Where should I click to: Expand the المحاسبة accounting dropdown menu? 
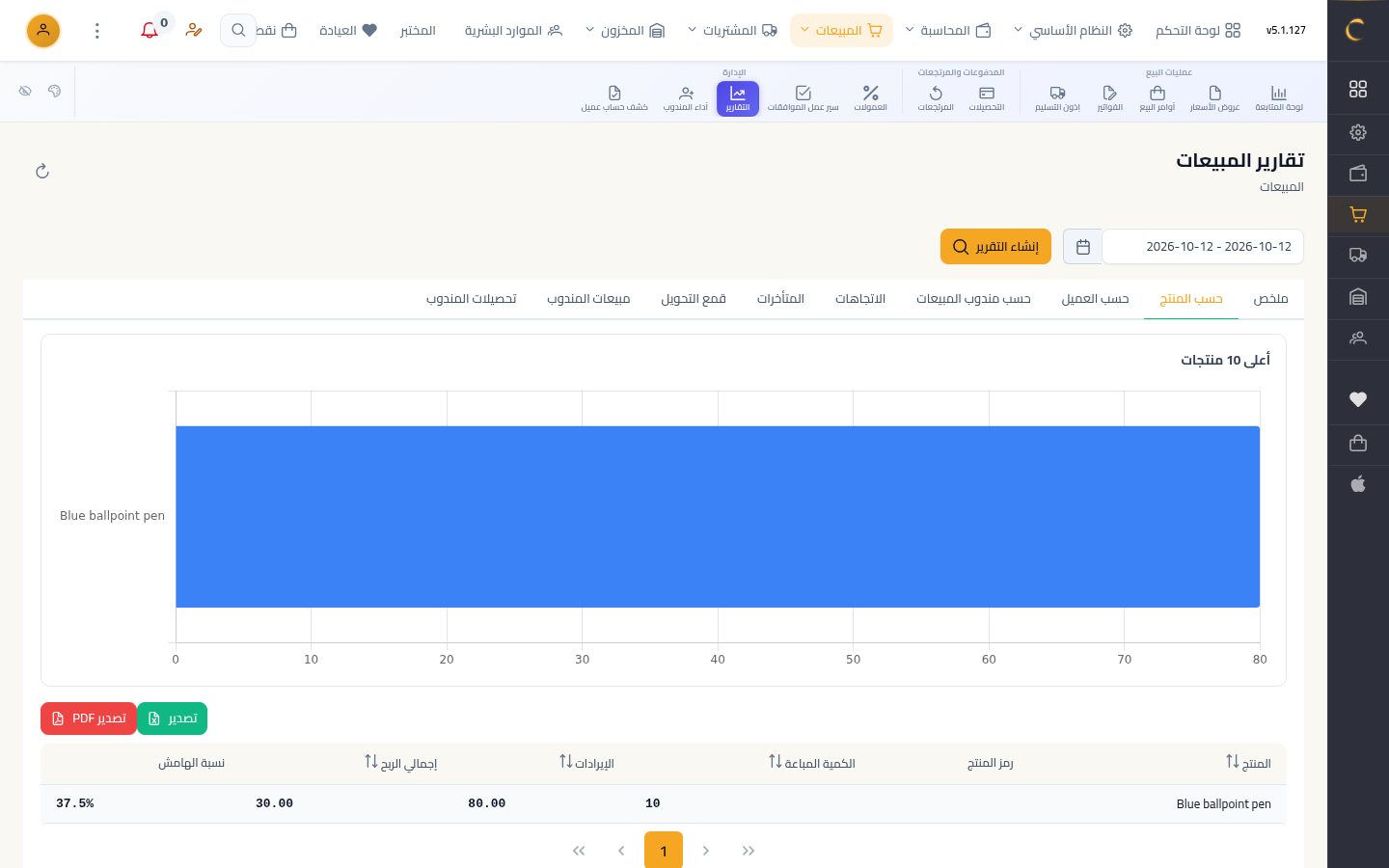[x=947, y=31]
